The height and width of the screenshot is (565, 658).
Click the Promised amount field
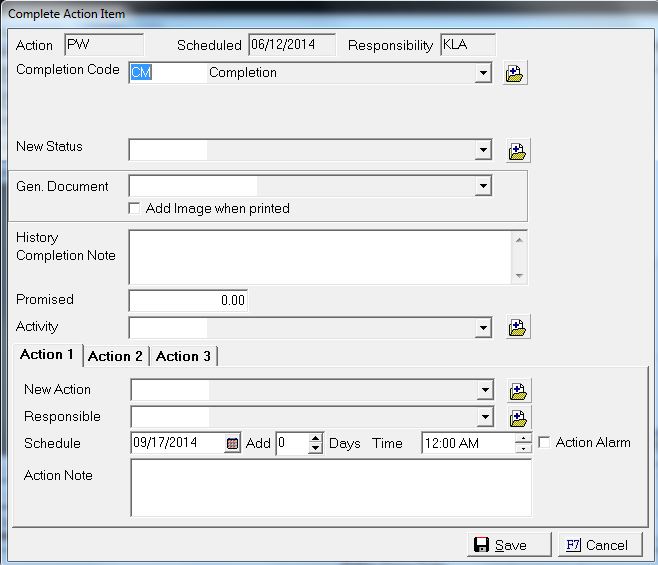pos(188,300)
